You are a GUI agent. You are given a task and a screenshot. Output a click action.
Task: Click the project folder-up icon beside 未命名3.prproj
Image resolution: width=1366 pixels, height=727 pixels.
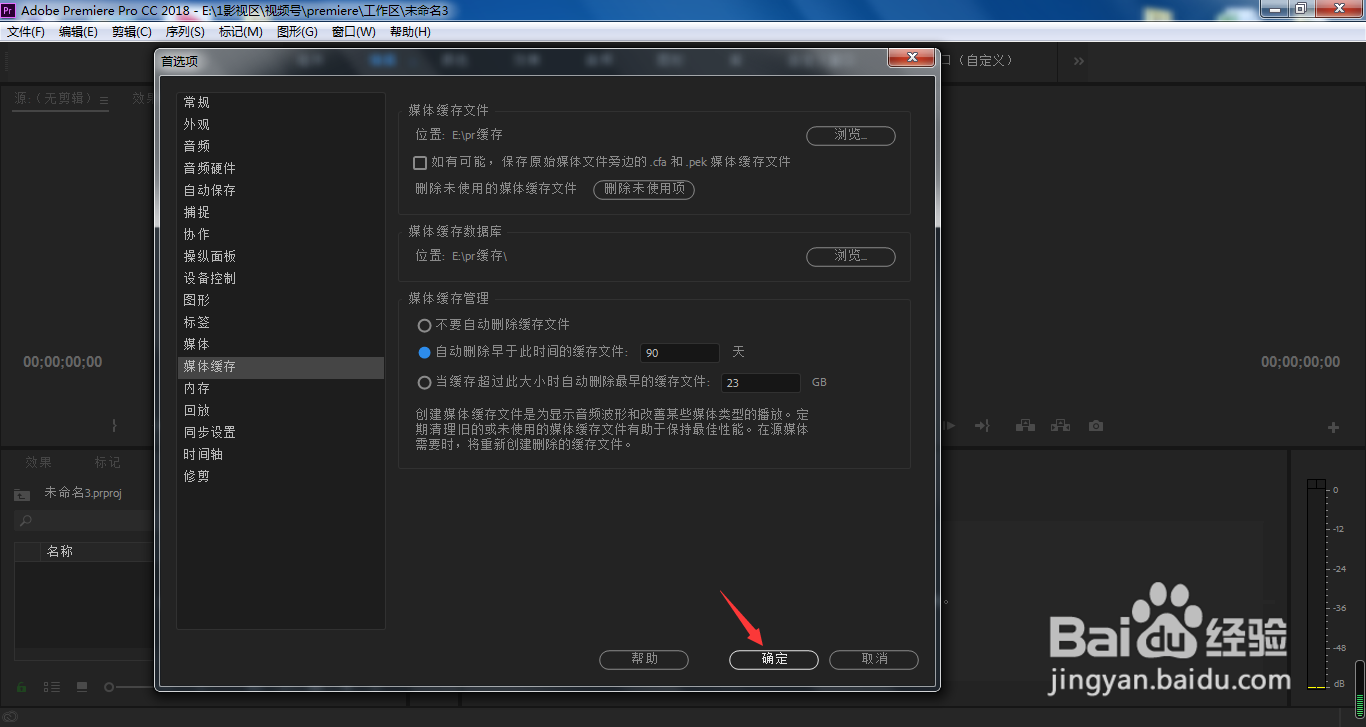[22, 494]
